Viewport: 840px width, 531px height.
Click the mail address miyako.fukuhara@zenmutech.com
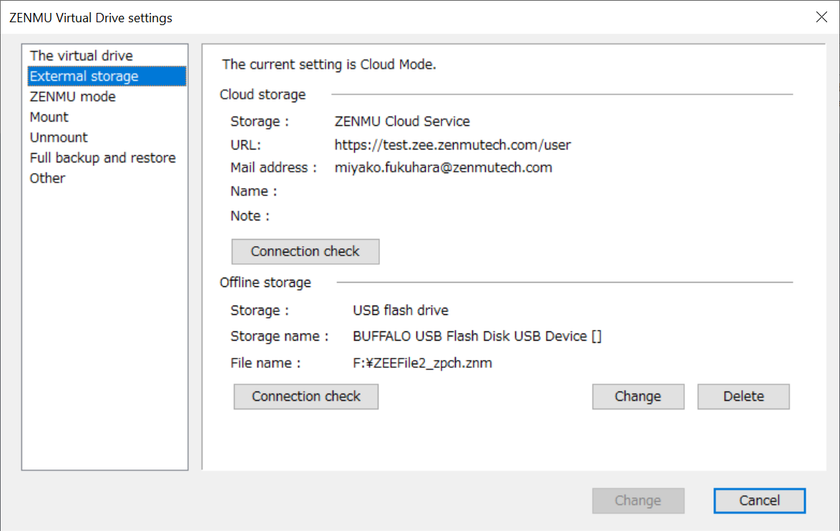coord(443,167)
